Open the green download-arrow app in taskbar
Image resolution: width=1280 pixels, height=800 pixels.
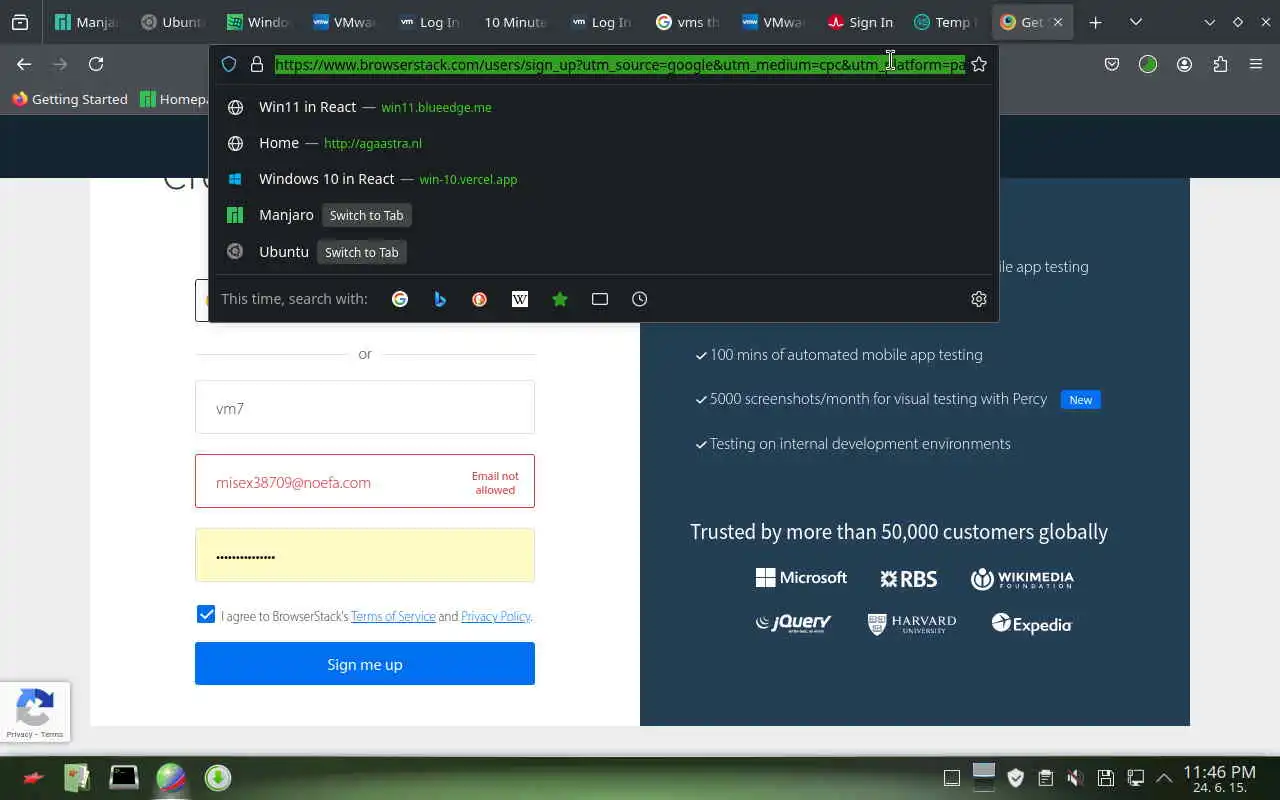click(218, 777)
